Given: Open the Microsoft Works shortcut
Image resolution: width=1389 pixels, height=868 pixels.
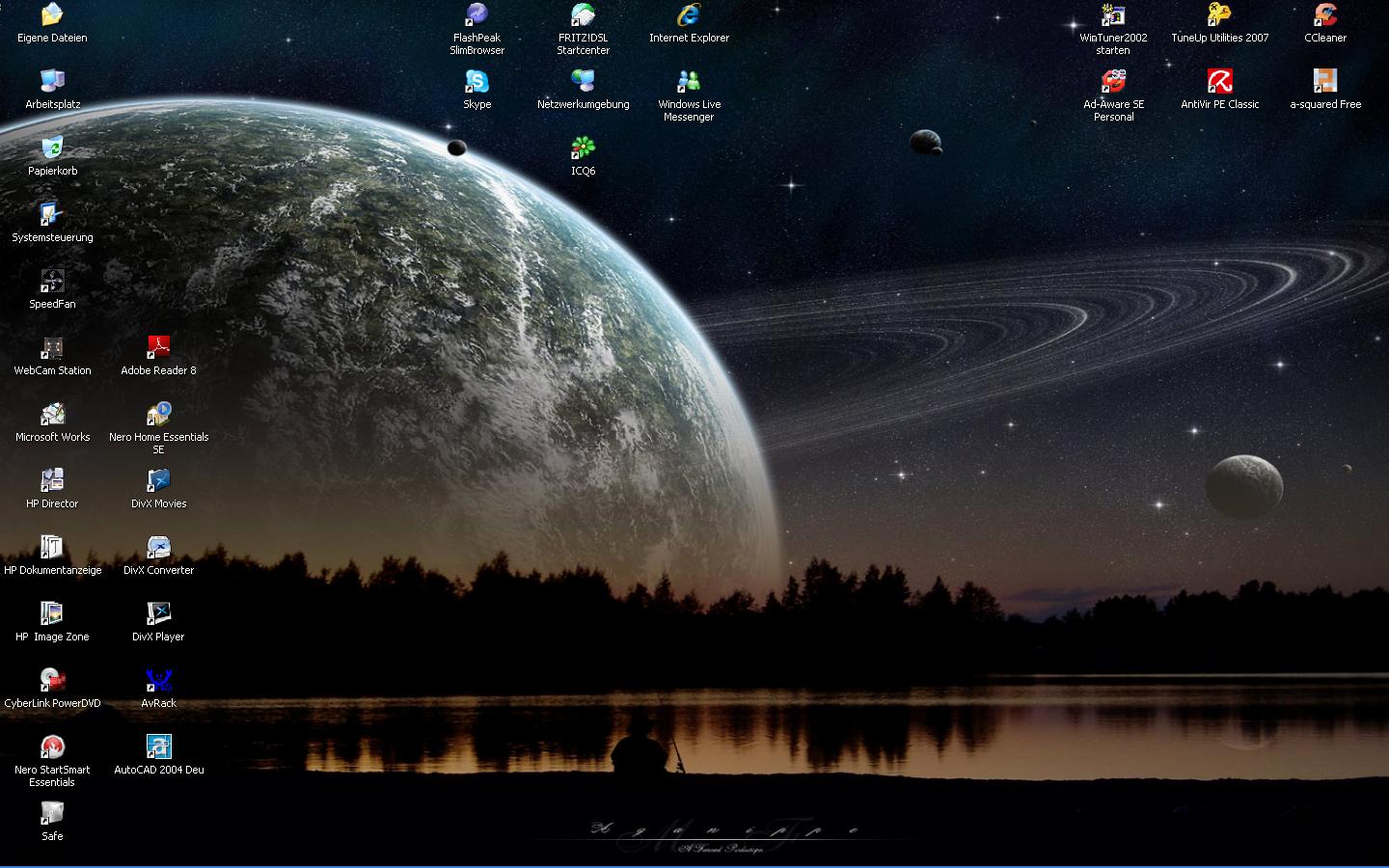Looking at the screenshot, I should (52, 414).
